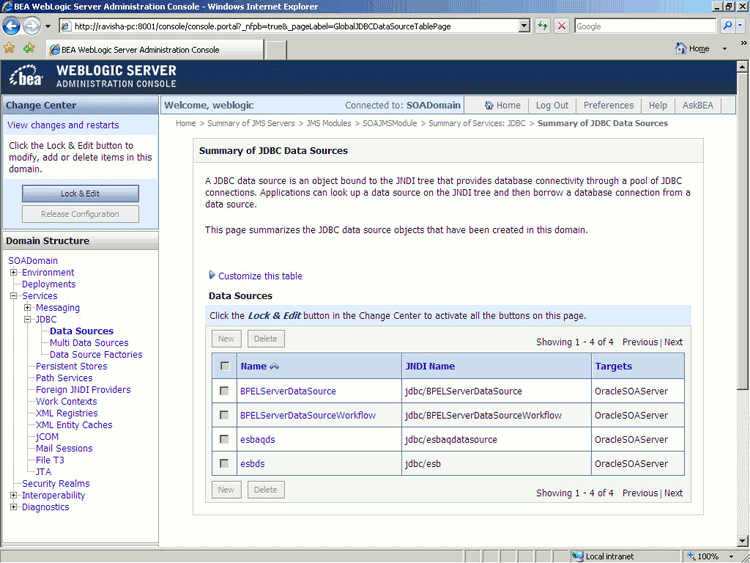The width and height of the screenshot is (750, 563).
Task: Select Data Source Factories tree item
Action: (96, 354)
